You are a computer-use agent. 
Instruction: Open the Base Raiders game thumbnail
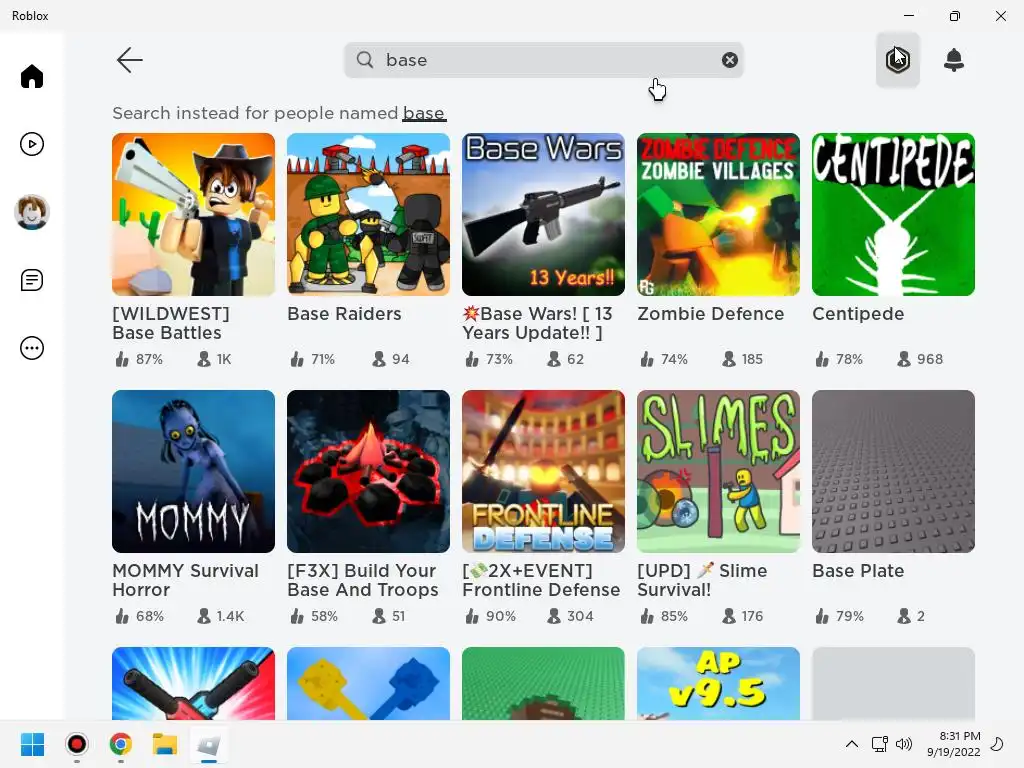click(368, 214)
